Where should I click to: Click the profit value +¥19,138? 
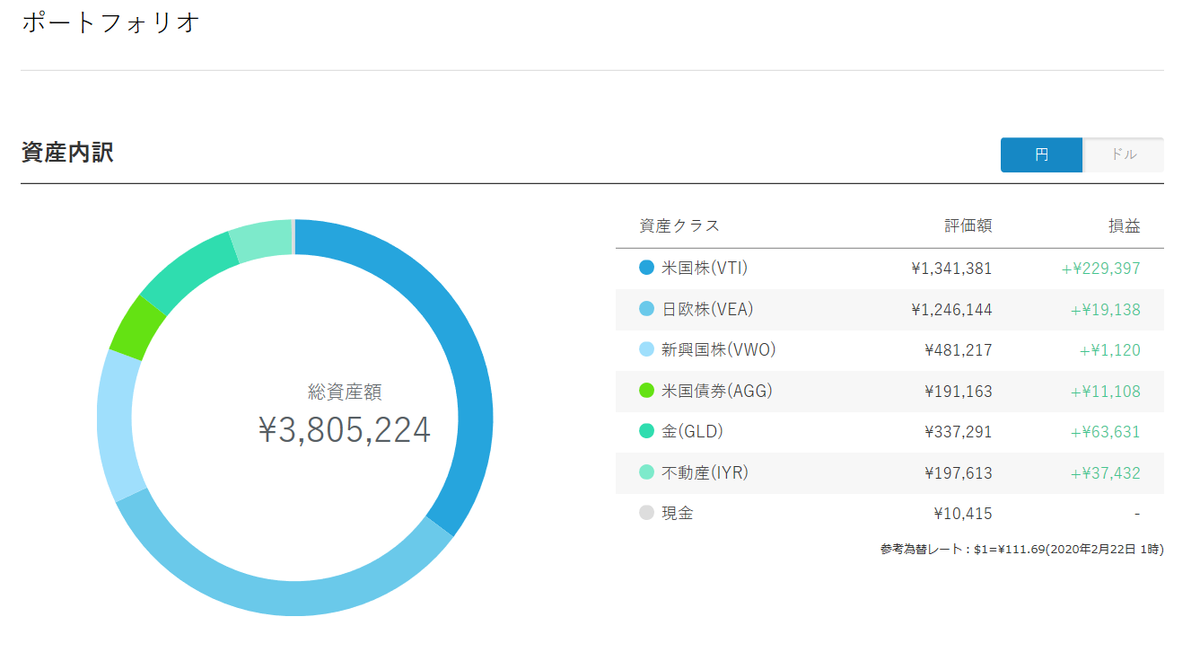(x=1105, y=309)
